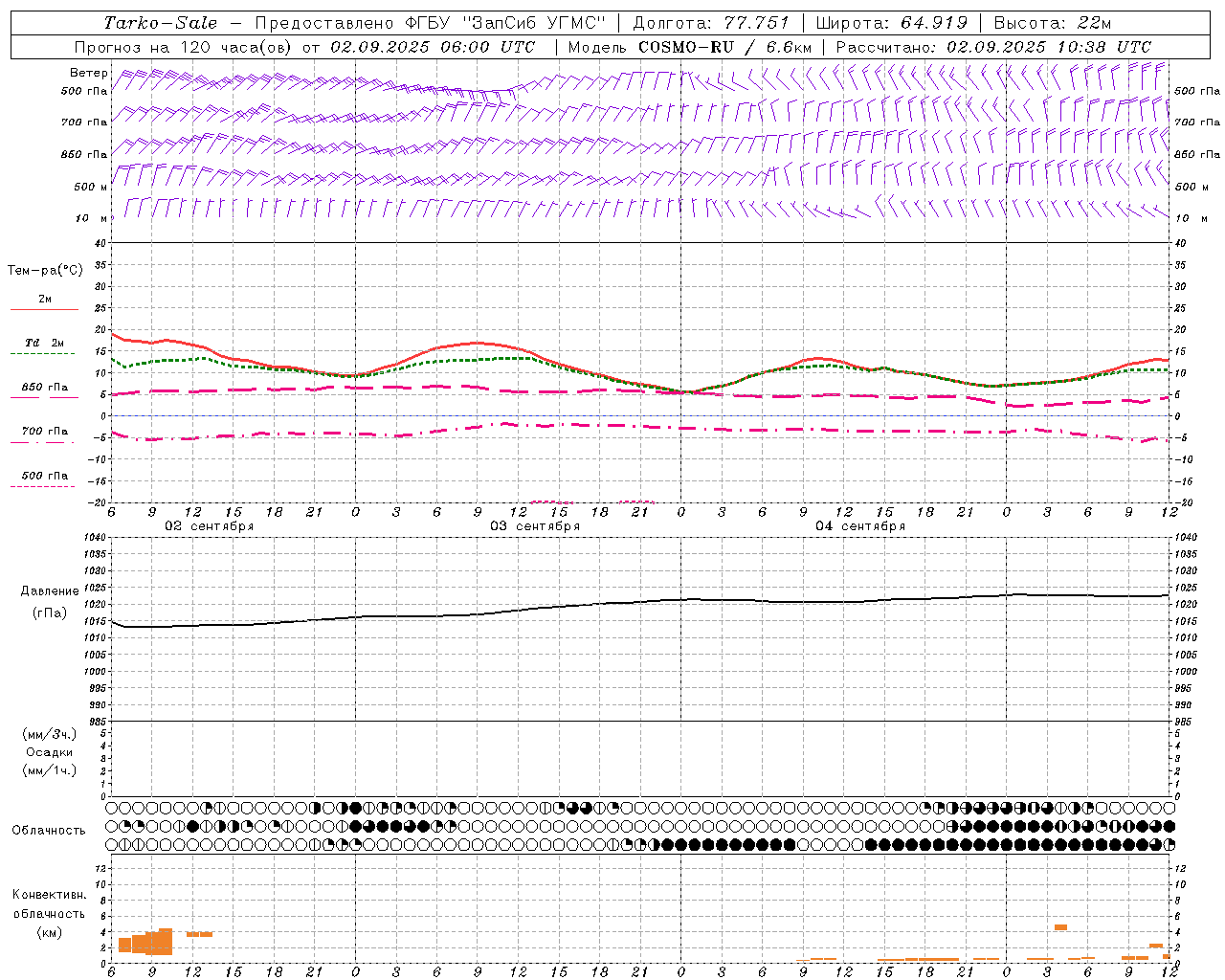This screenshot has width=1225, height=980.
Task: Click the '04 сентября' date label
Action: 860,526
